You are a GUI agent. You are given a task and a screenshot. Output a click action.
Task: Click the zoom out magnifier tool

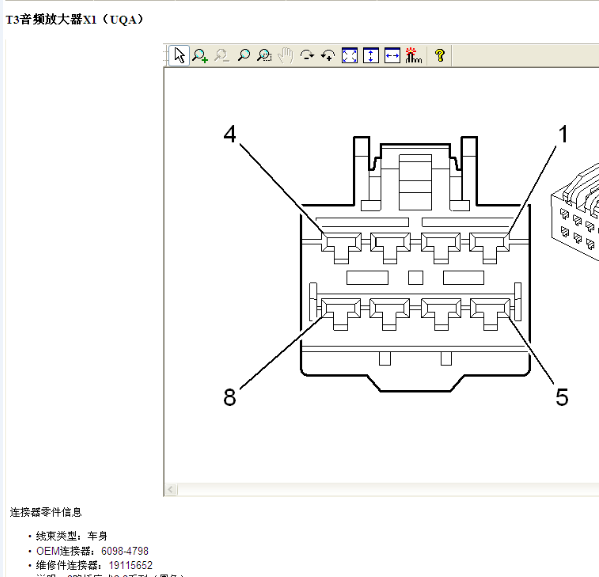222,56
